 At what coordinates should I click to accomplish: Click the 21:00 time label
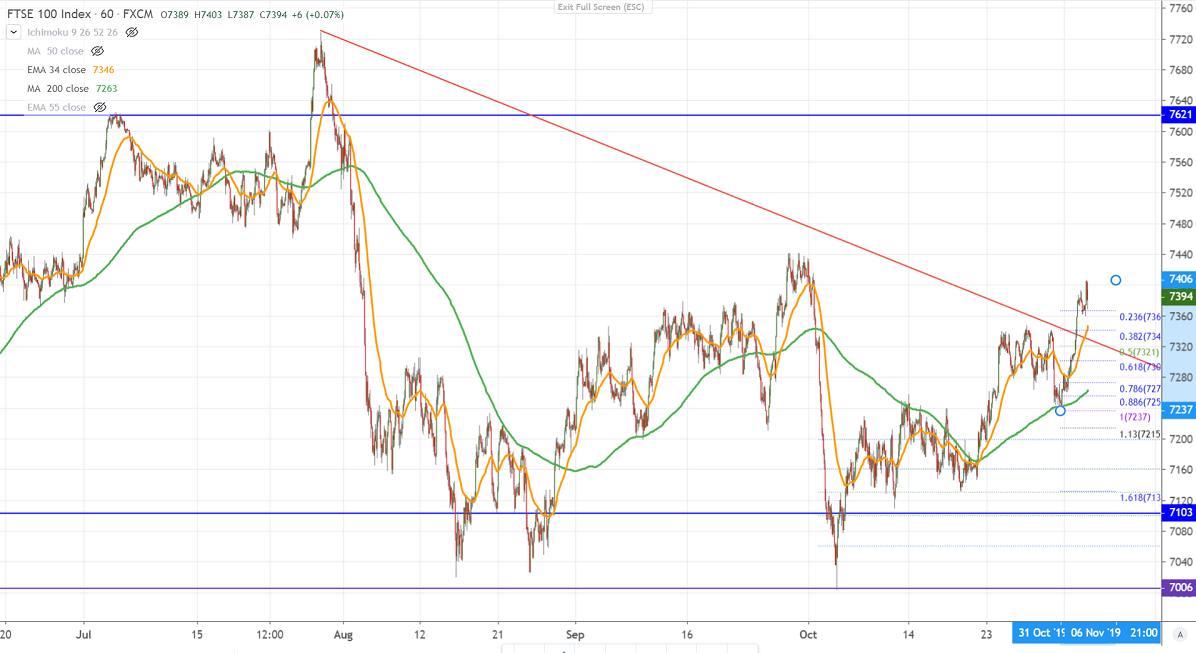point(1143,632)
